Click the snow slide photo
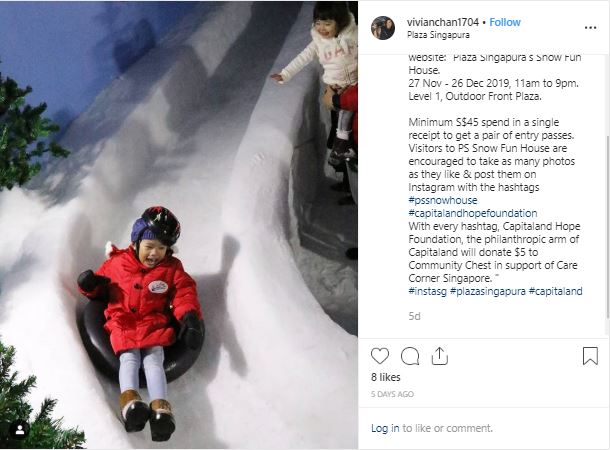 tap(179, 225)
